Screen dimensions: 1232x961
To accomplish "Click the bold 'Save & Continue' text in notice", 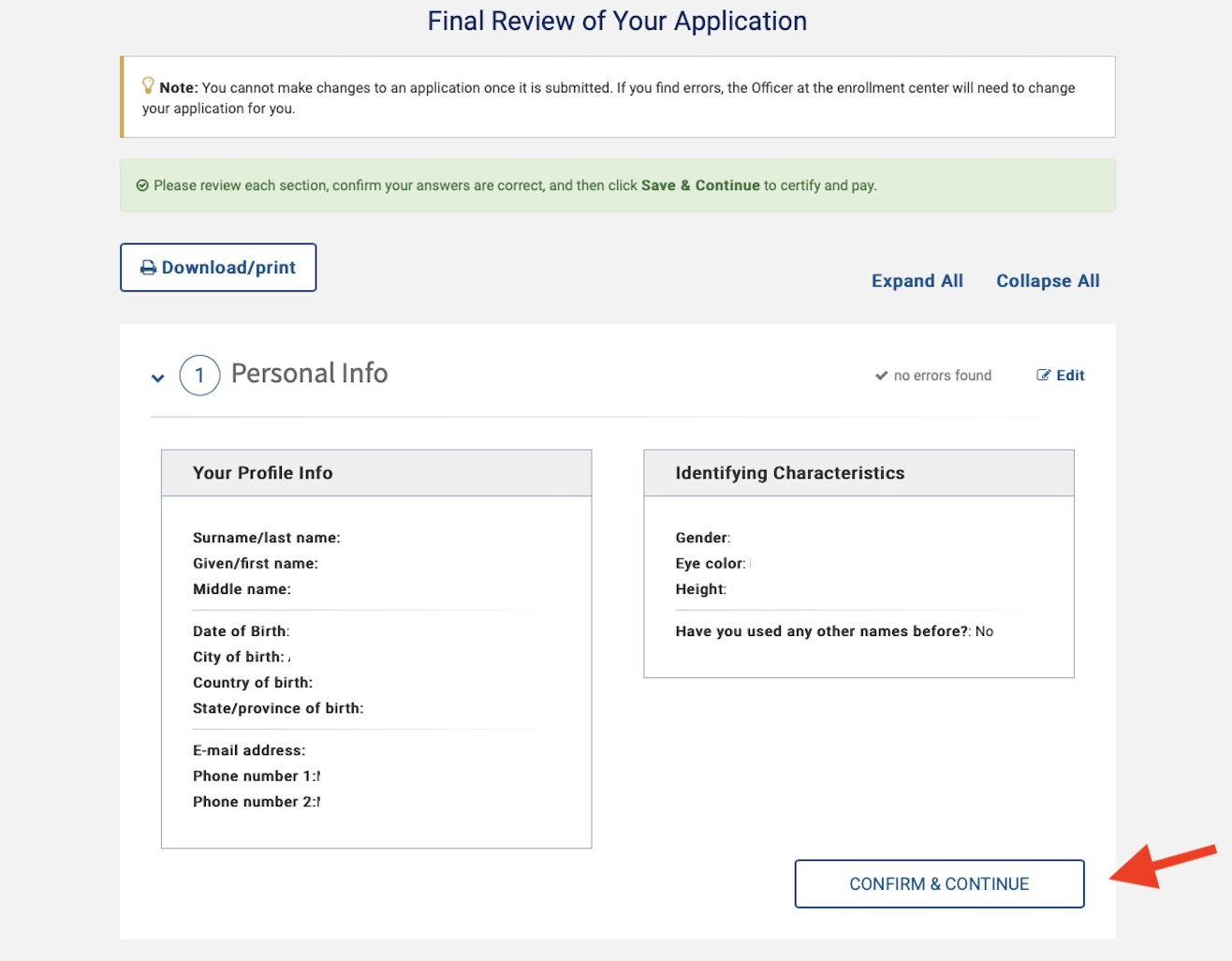I will coord(700,185).
